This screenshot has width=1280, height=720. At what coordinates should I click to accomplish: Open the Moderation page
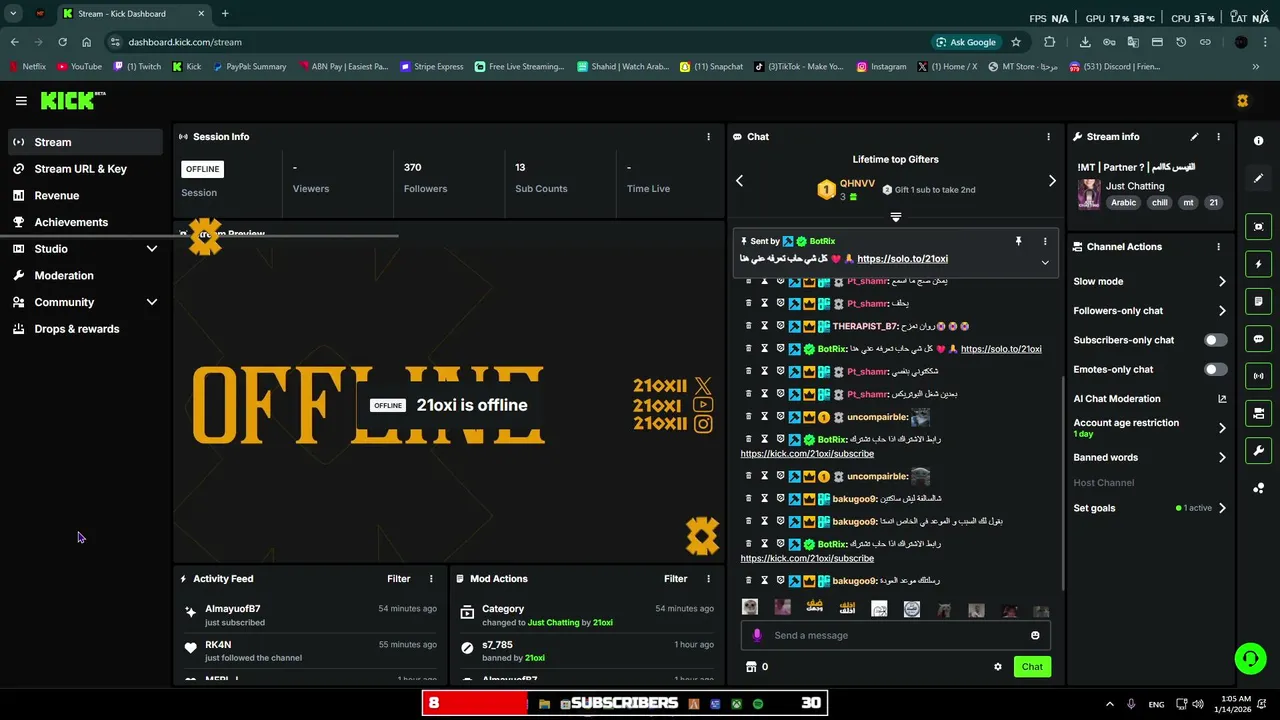pos(85,275)
